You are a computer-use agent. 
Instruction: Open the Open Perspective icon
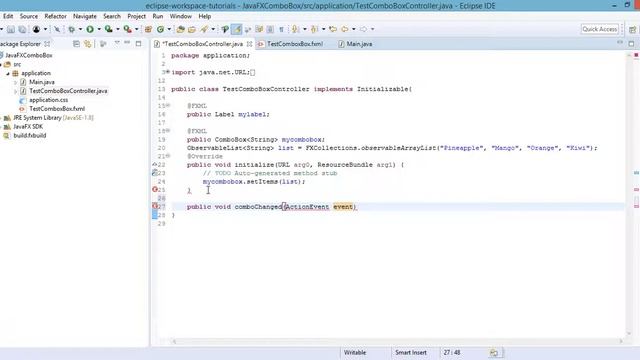coord(632,29)
